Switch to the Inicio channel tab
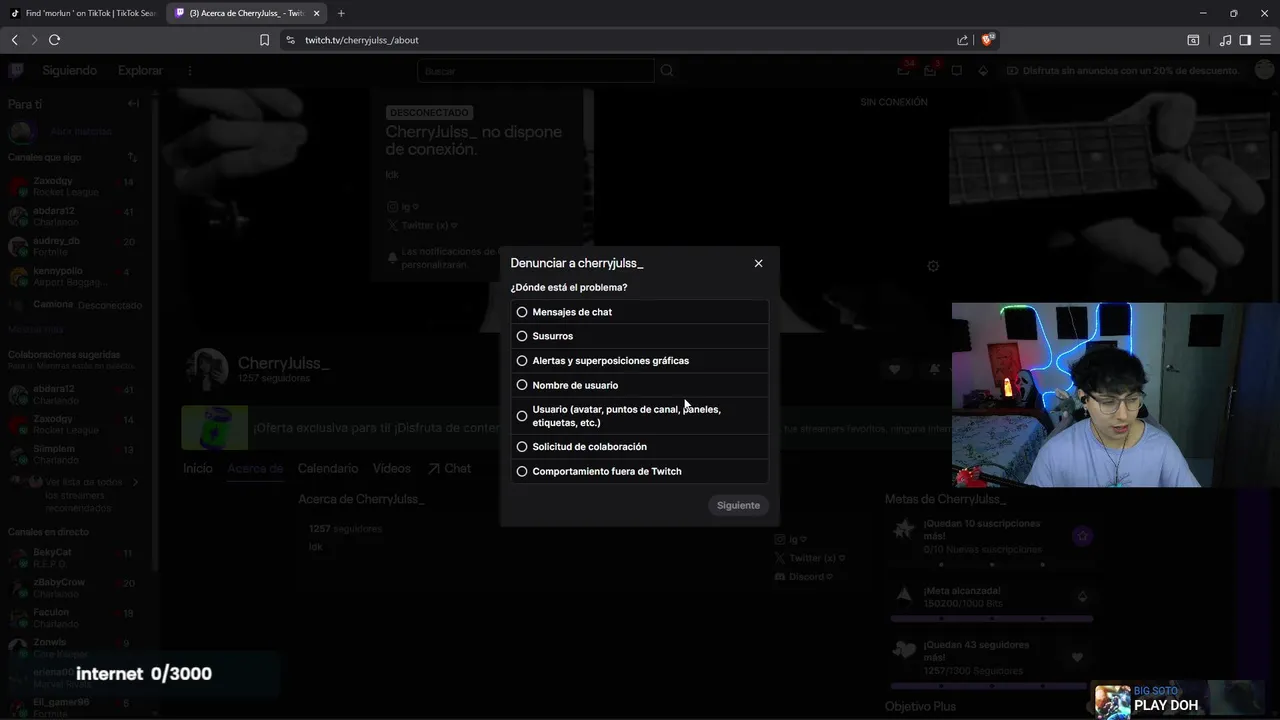This screenshot has width=1280, height=720. pyautogui.click(x=198, y=468)
